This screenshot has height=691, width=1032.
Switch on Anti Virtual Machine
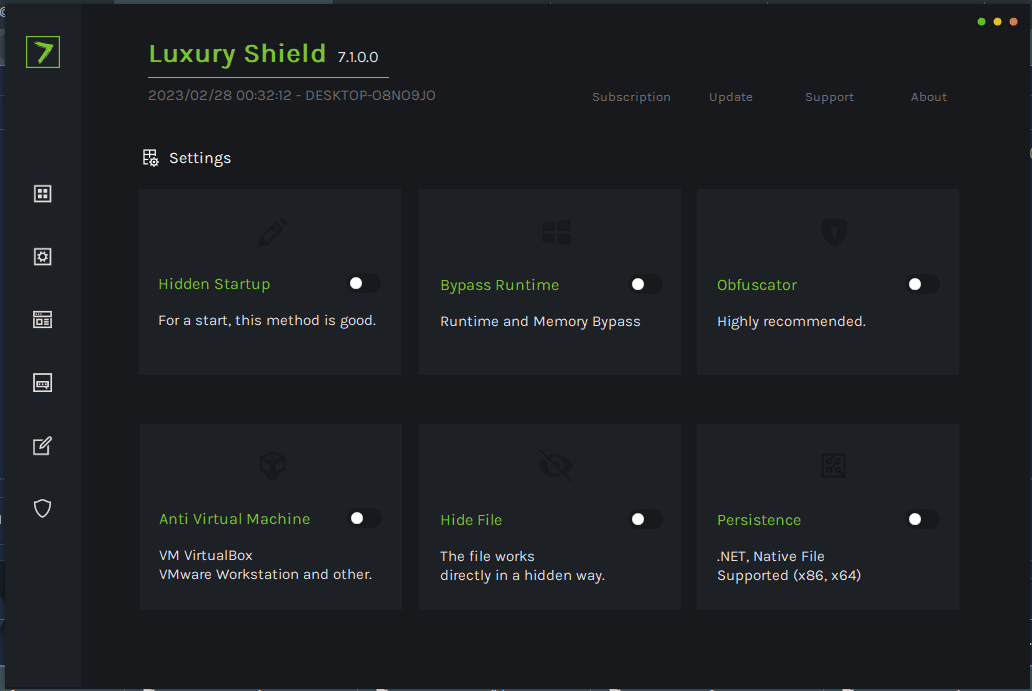click(365, 519)
